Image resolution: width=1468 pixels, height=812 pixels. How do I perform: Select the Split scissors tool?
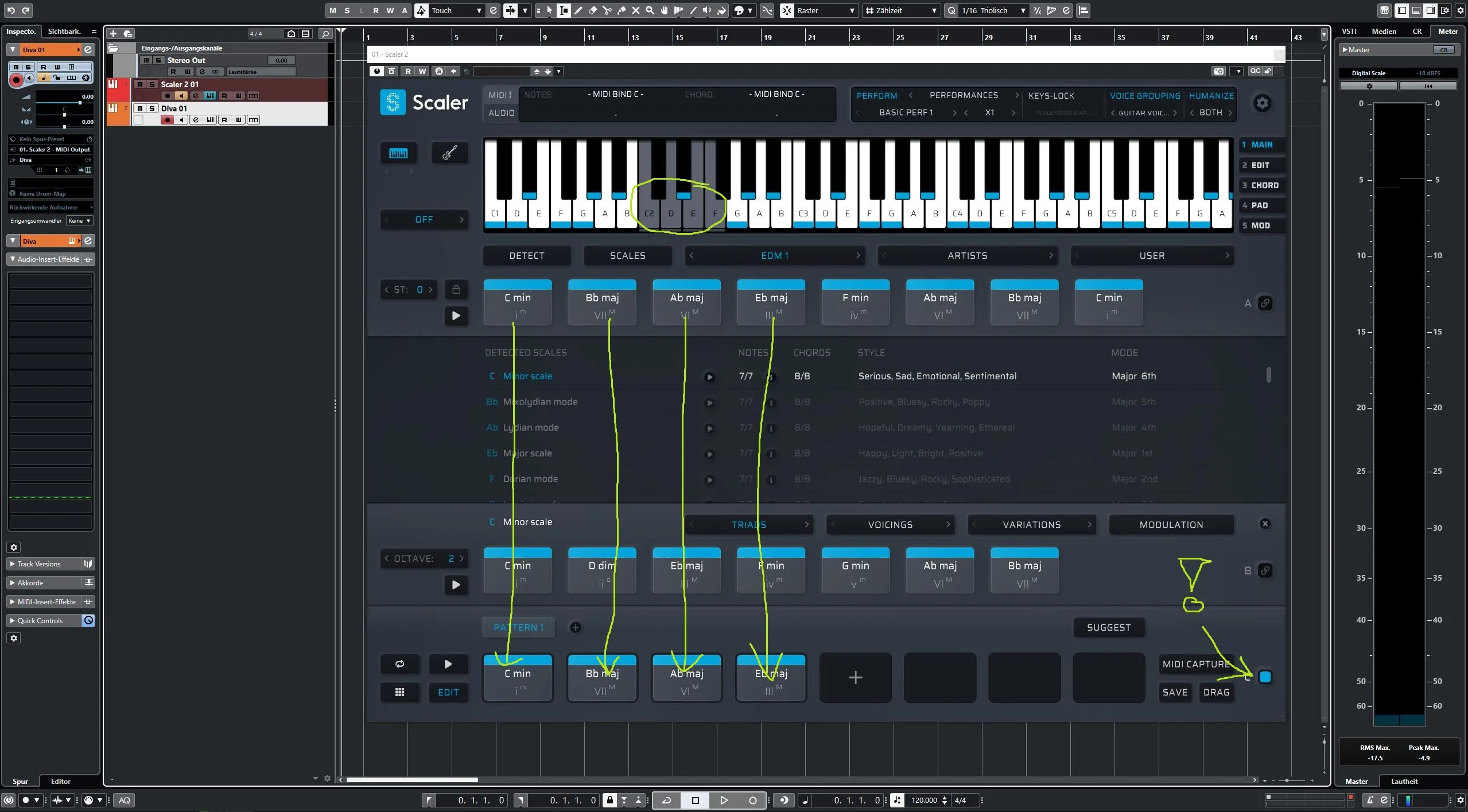pos(607,10)
